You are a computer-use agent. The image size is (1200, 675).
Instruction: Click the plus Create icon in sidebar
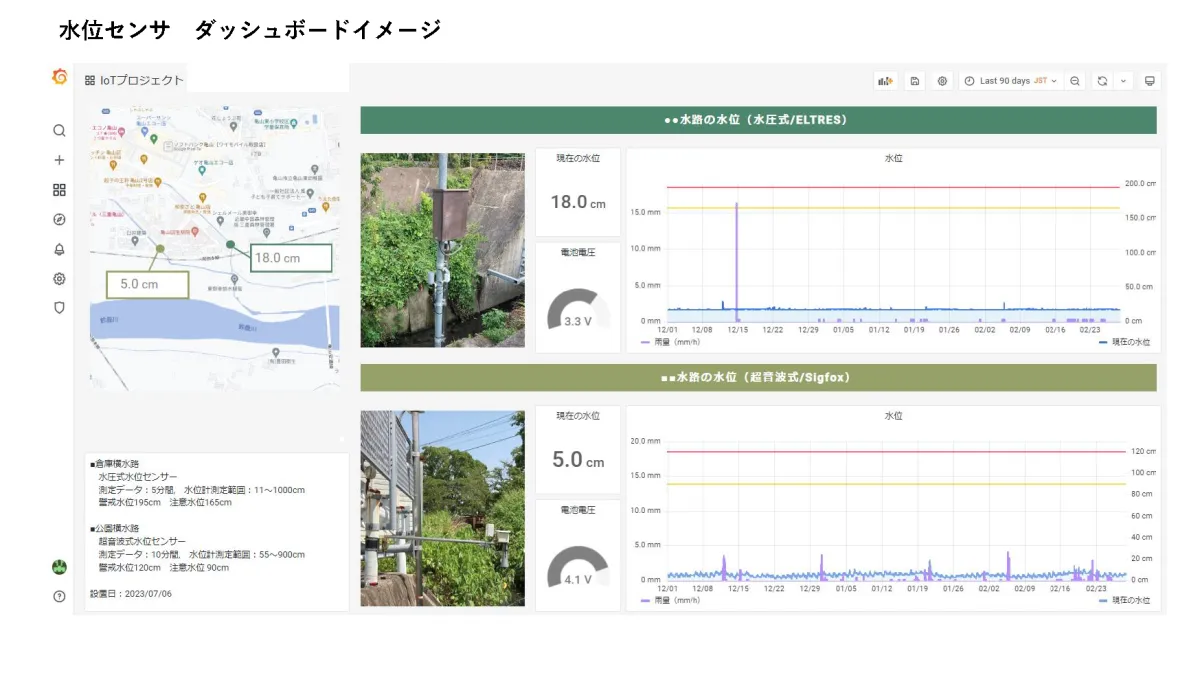point(59,160)
